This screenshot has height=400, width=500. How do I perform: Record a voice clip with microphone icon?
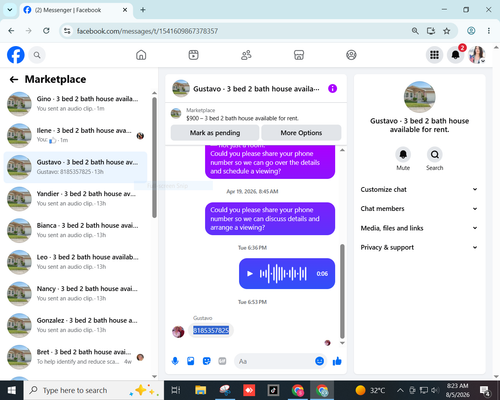click(175, 361)
